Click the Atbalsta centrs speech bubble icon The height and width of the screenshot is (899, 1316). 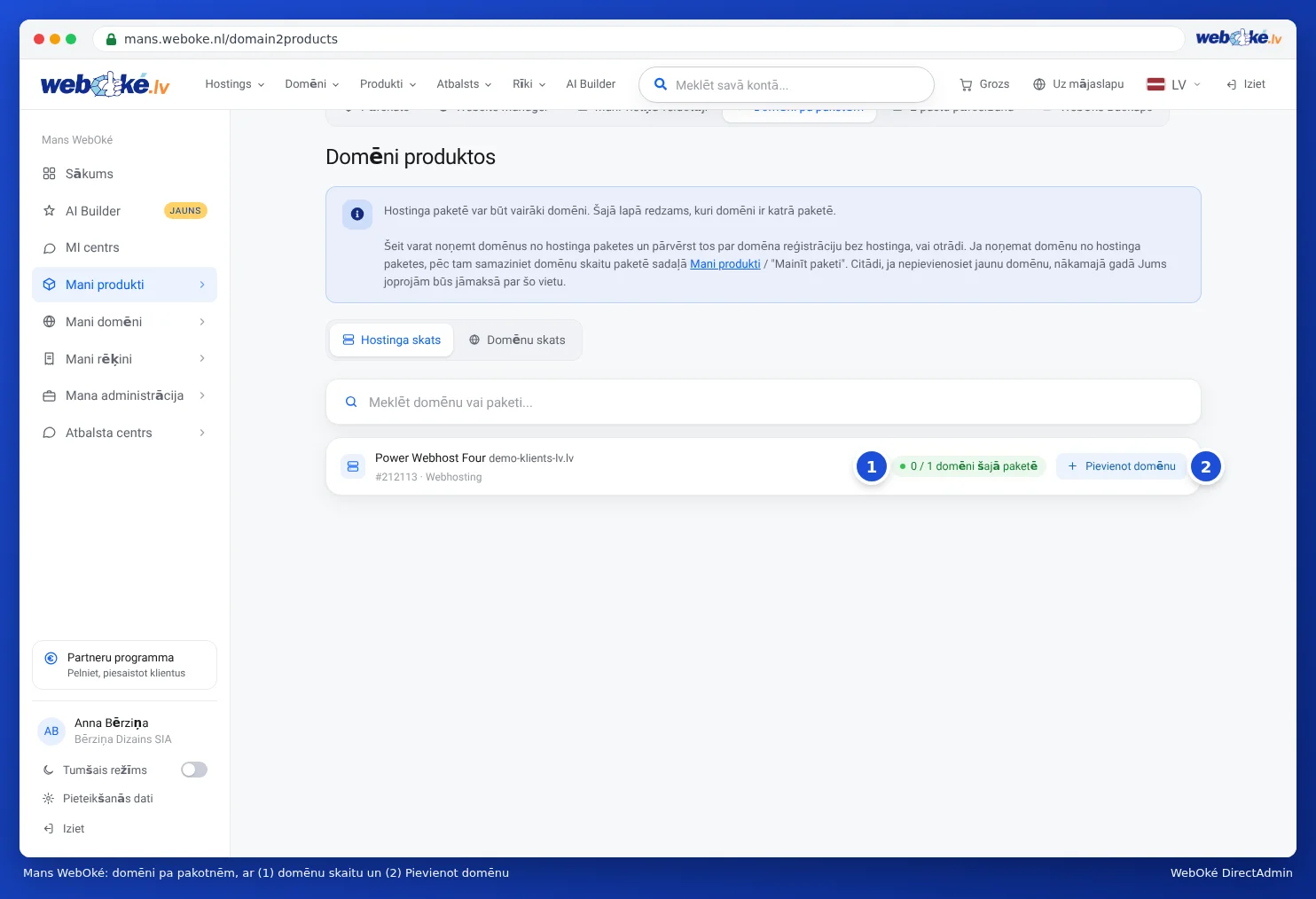click(x=49, y=433)
